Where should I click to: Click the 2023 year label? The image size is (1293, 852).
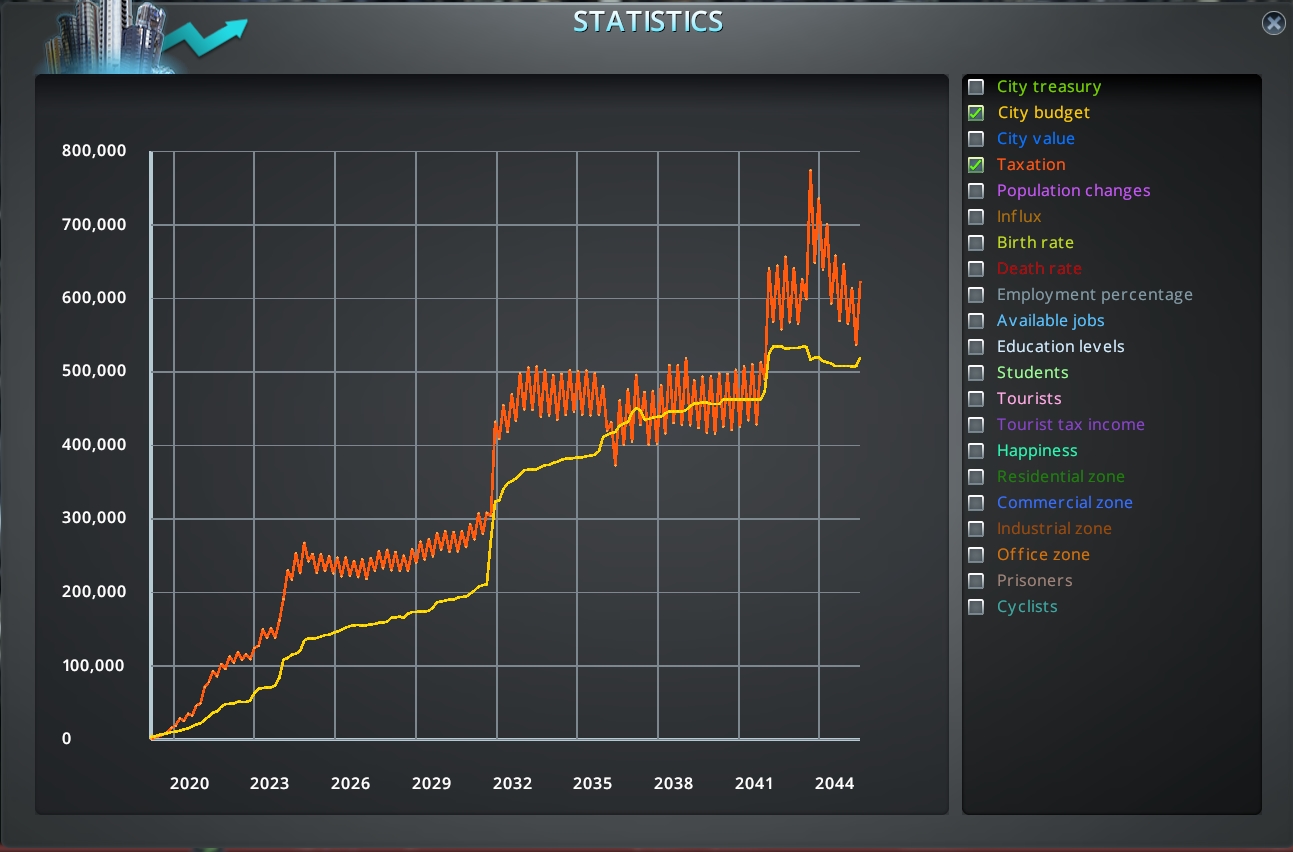pos(270,783)
